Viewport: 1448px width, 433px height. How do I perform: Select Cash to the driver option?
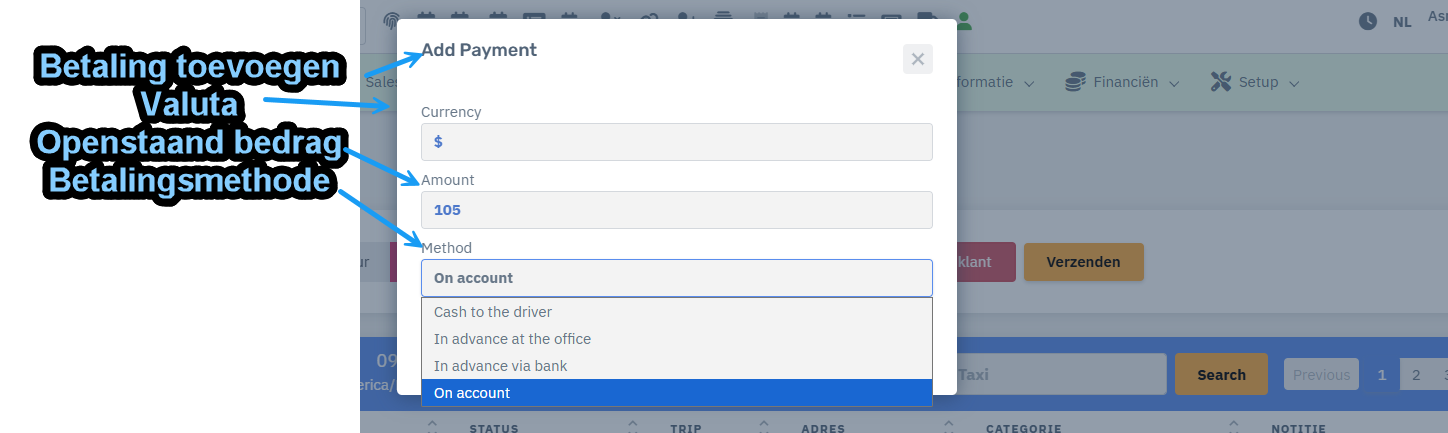tap(677, 312)
